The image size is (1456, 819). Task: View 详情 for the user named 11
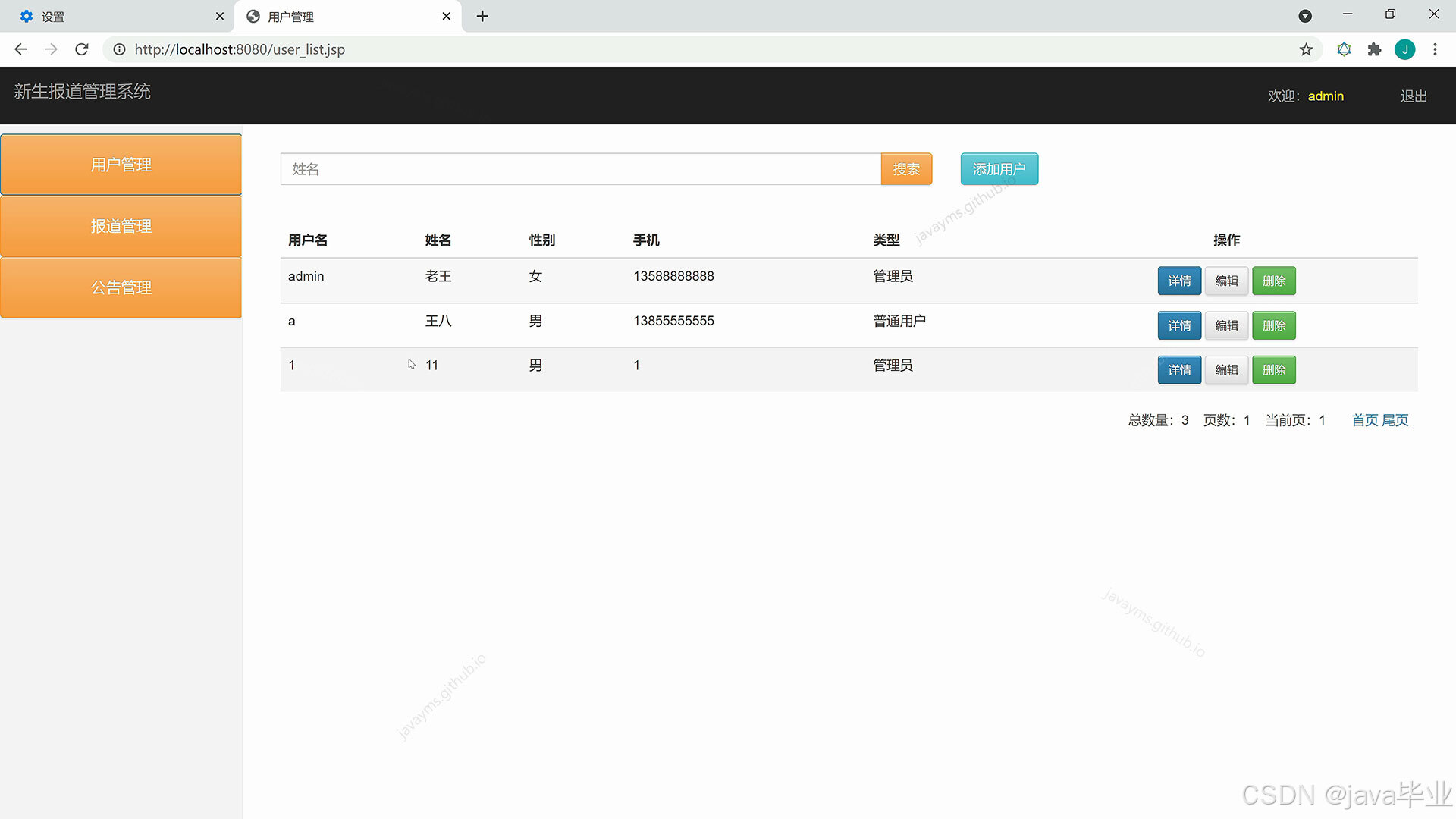1179,370
